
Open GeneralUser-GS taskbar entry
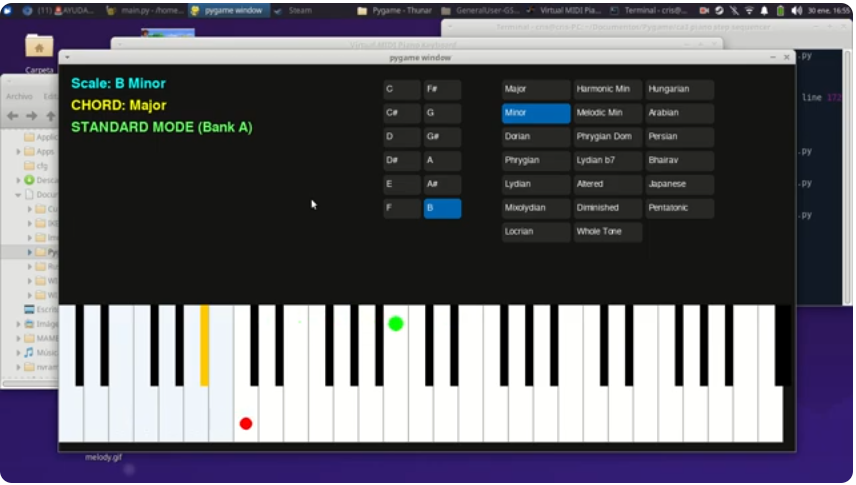point(480,10)
